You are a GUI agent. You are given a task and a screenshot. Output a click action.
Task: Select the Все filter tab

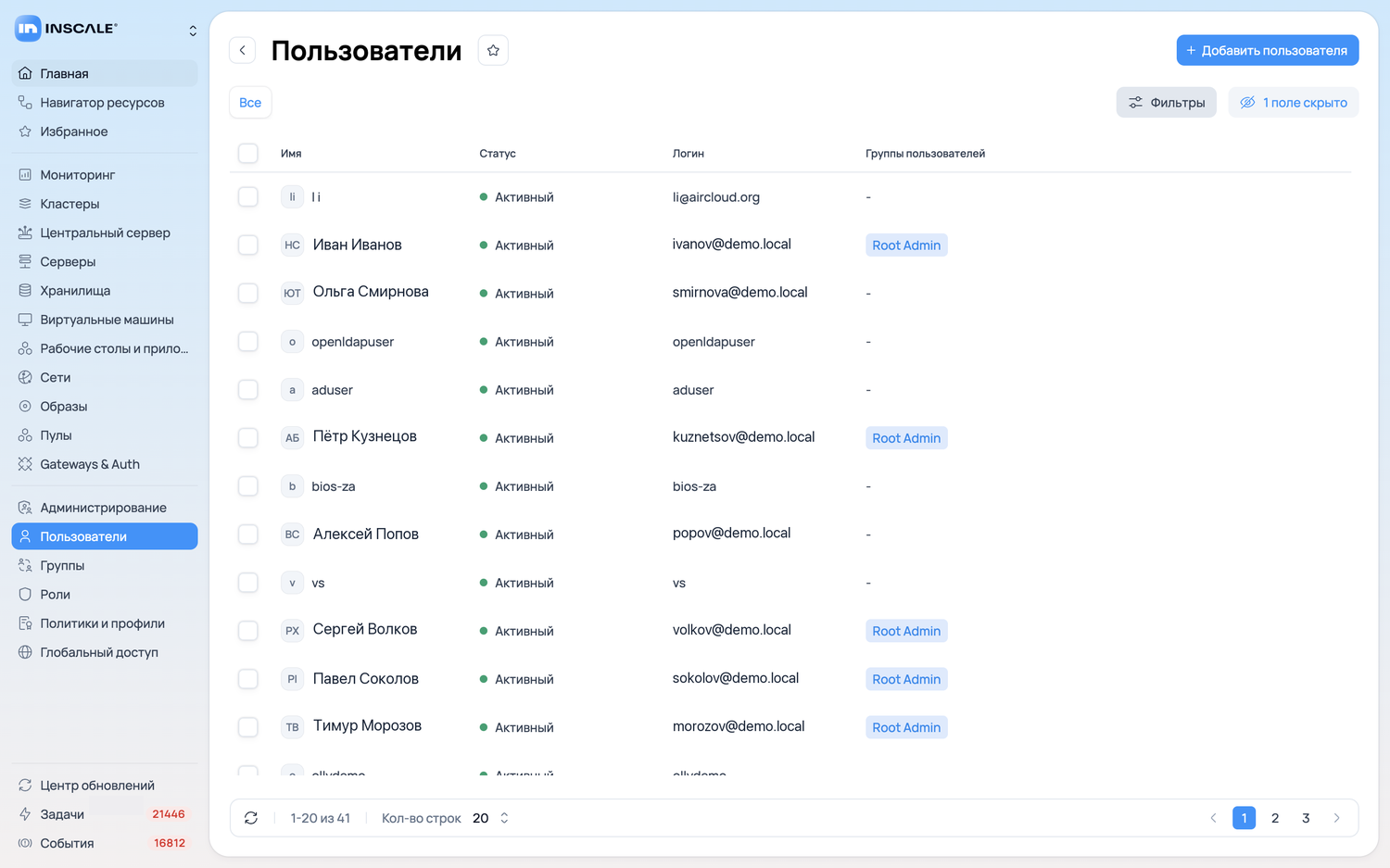pyautogui.click(x=250, y=103)
